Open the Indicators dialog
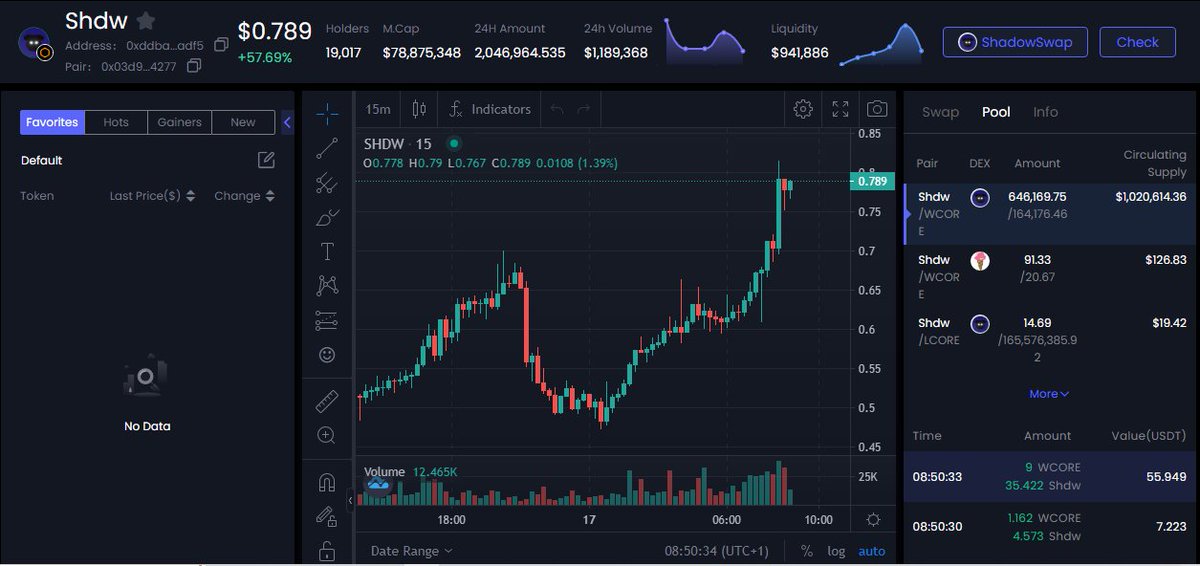Viewport: 1200px width, 566px height. pyautogui.click(x=490, y=109)
